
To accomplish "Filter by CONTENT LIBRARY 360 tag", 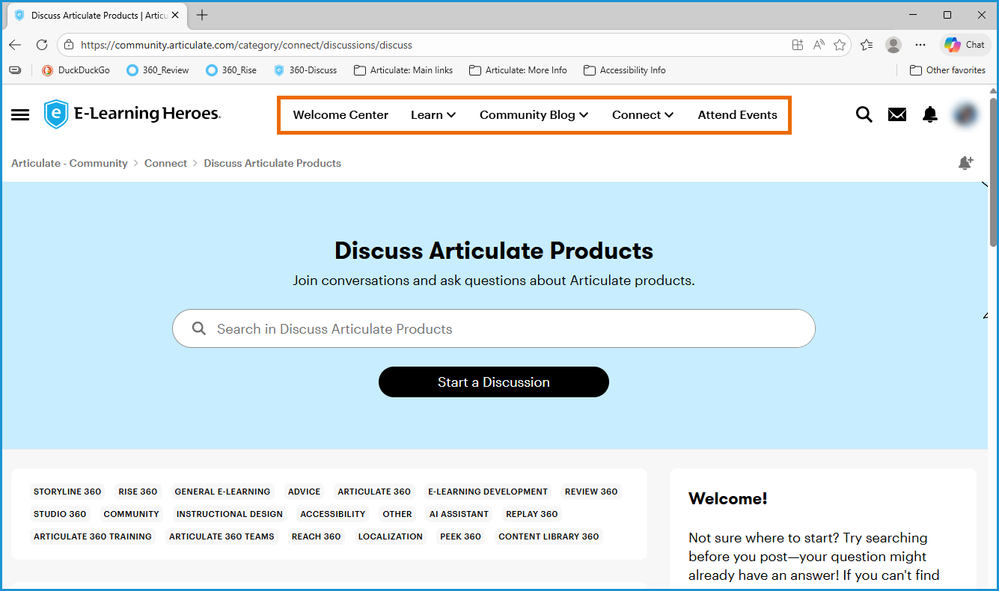I will [549, 536].
